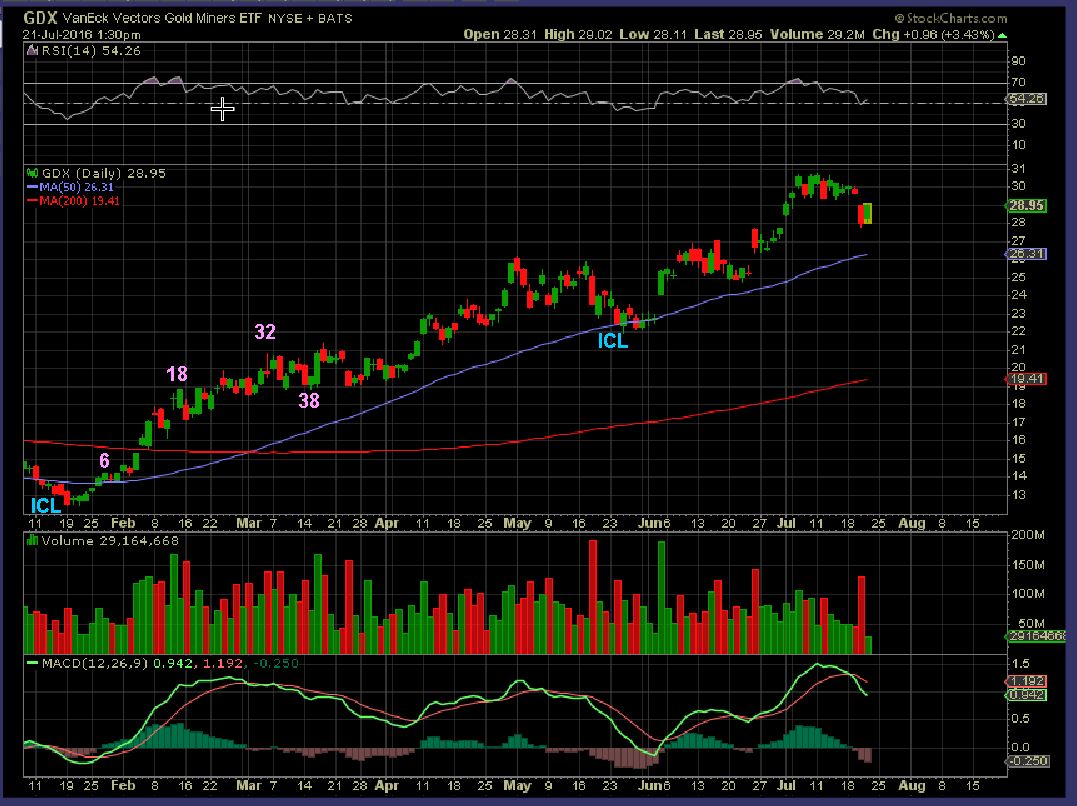
Task: Click the NYSE + BATS exchange label
Action: pos(310,19)
